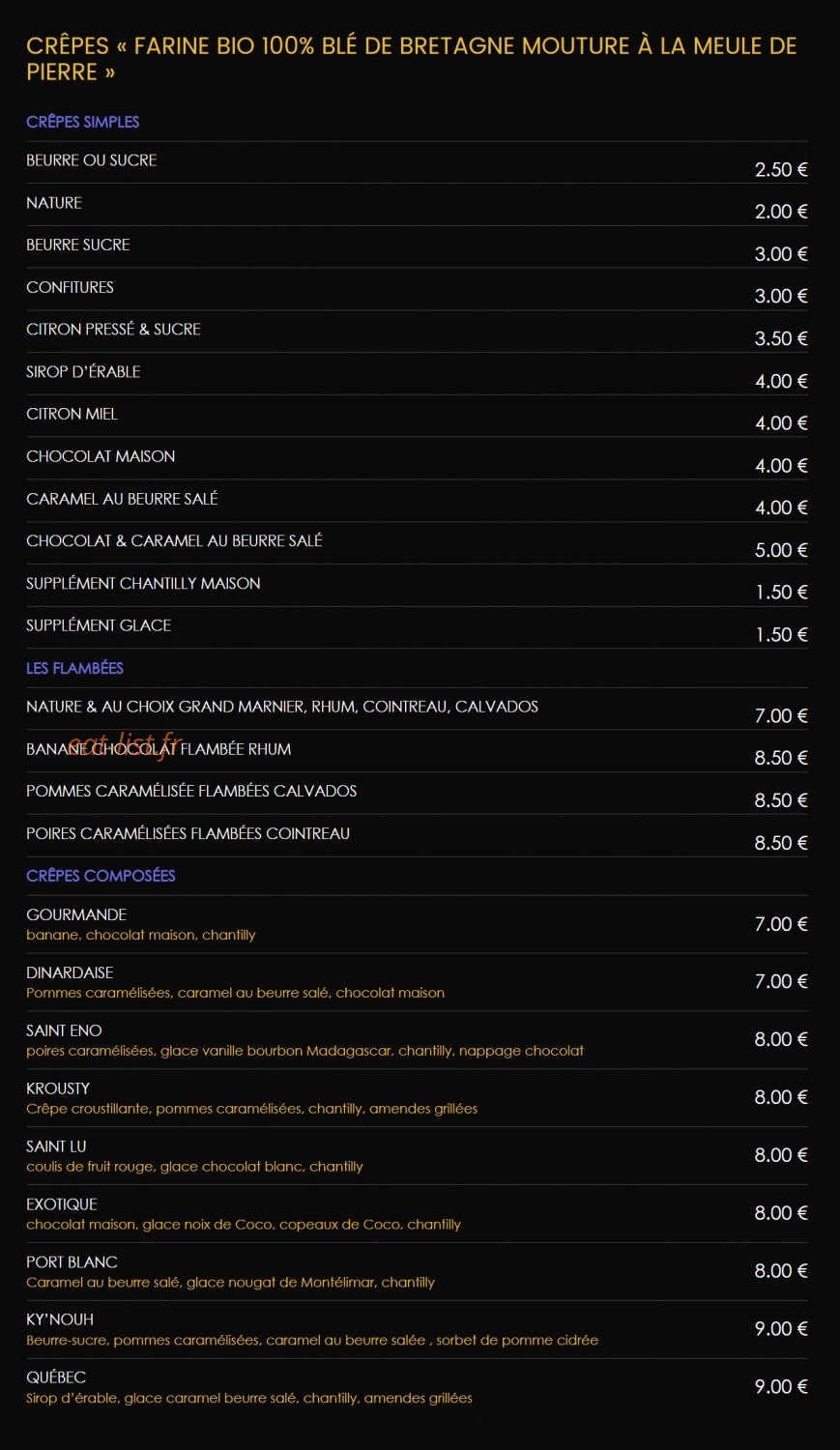Screen dimensions: 840x1450
Task: Open the CRÊPES COMPOSÉES section heading
Action: click(x=101, y=876)
